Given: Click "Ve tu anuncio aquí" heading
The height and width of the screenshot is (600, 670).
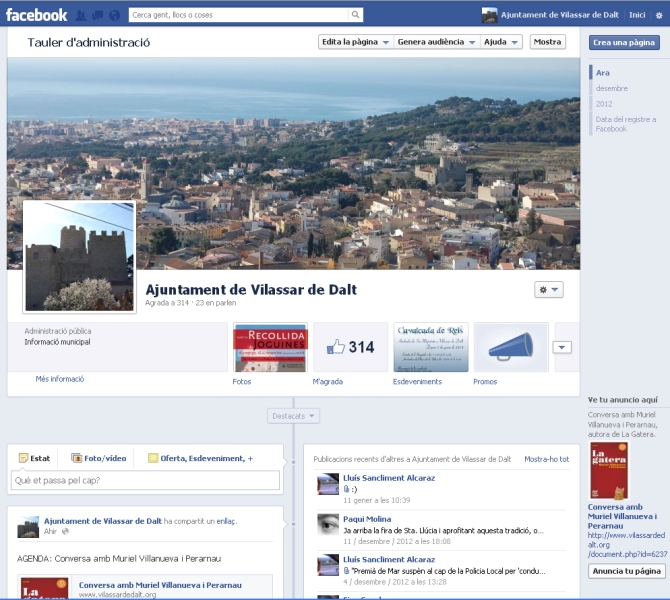Looking at the screenshot, I should coord(623,400).
